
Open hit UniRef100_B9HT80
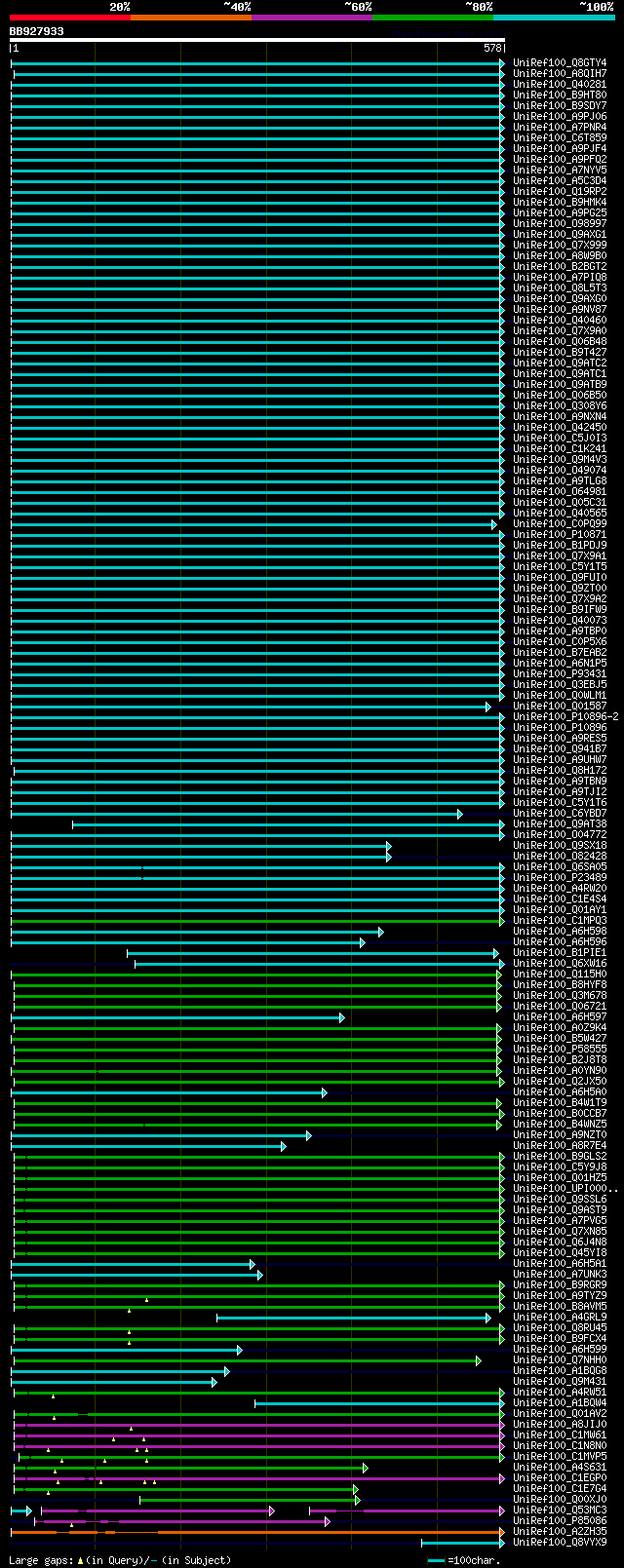click(560, 96)
